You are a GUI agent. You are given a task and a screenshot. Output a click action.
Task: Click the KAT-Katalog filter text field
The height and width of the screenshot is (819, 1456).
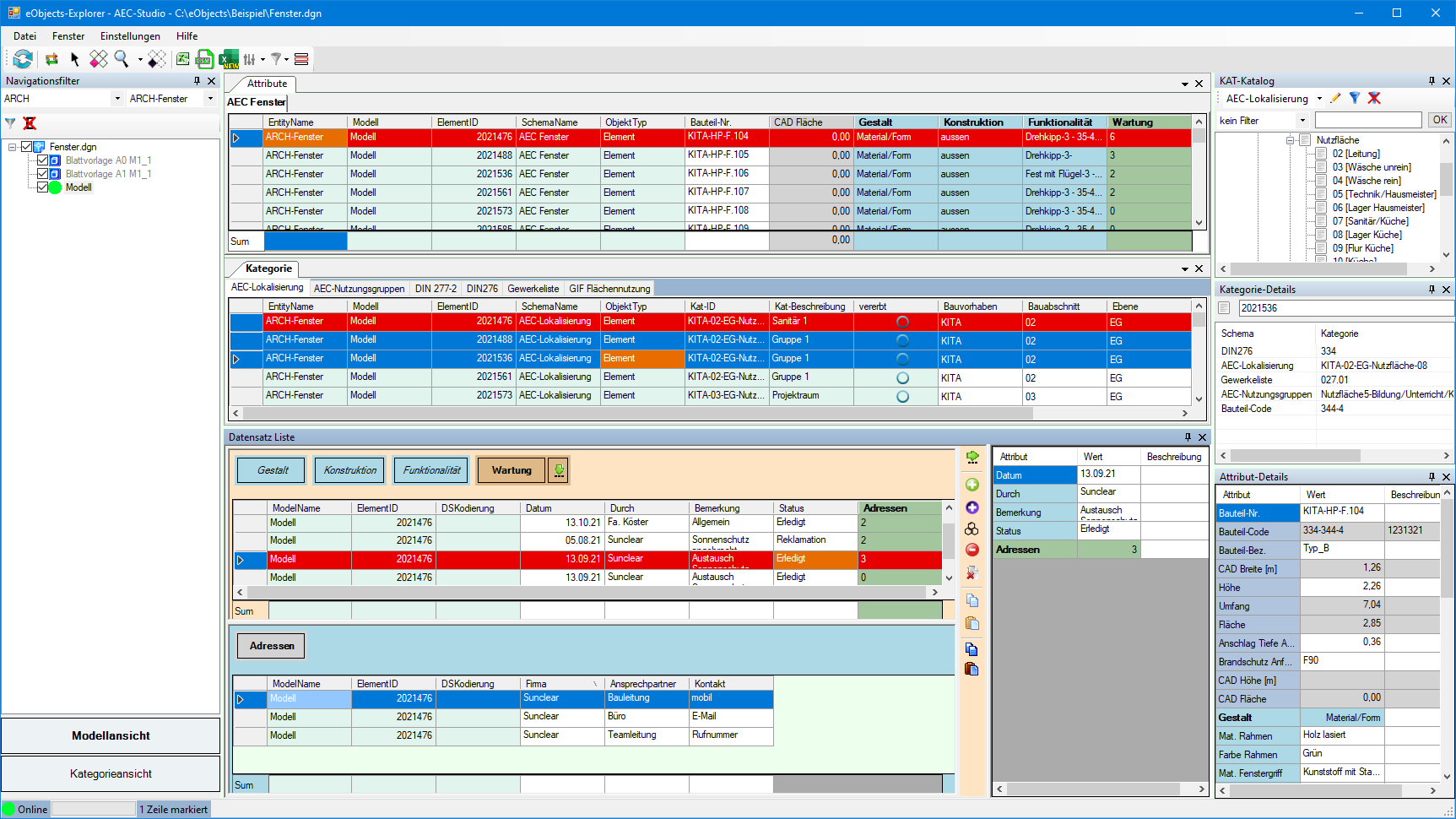click(1368, 121)
